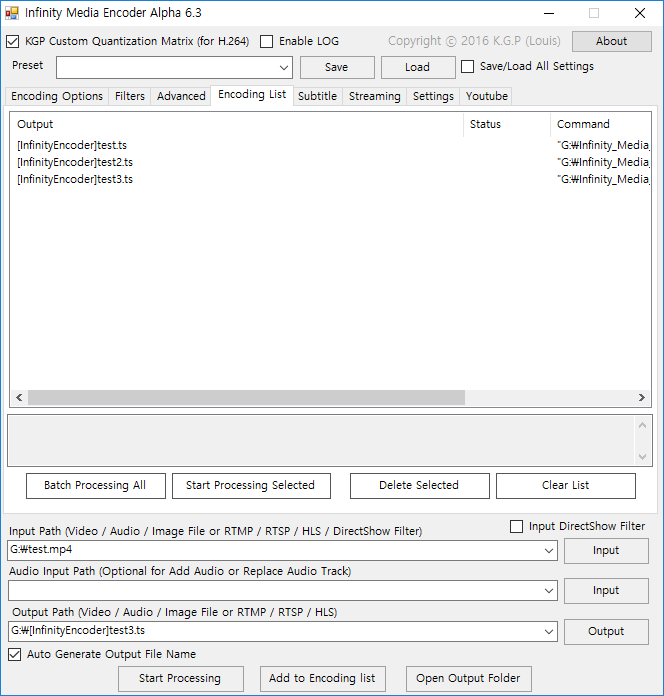The image size is (664, 696).
Task: Uncheck Auto Generate Output File Name
Action: click(15, 654)
